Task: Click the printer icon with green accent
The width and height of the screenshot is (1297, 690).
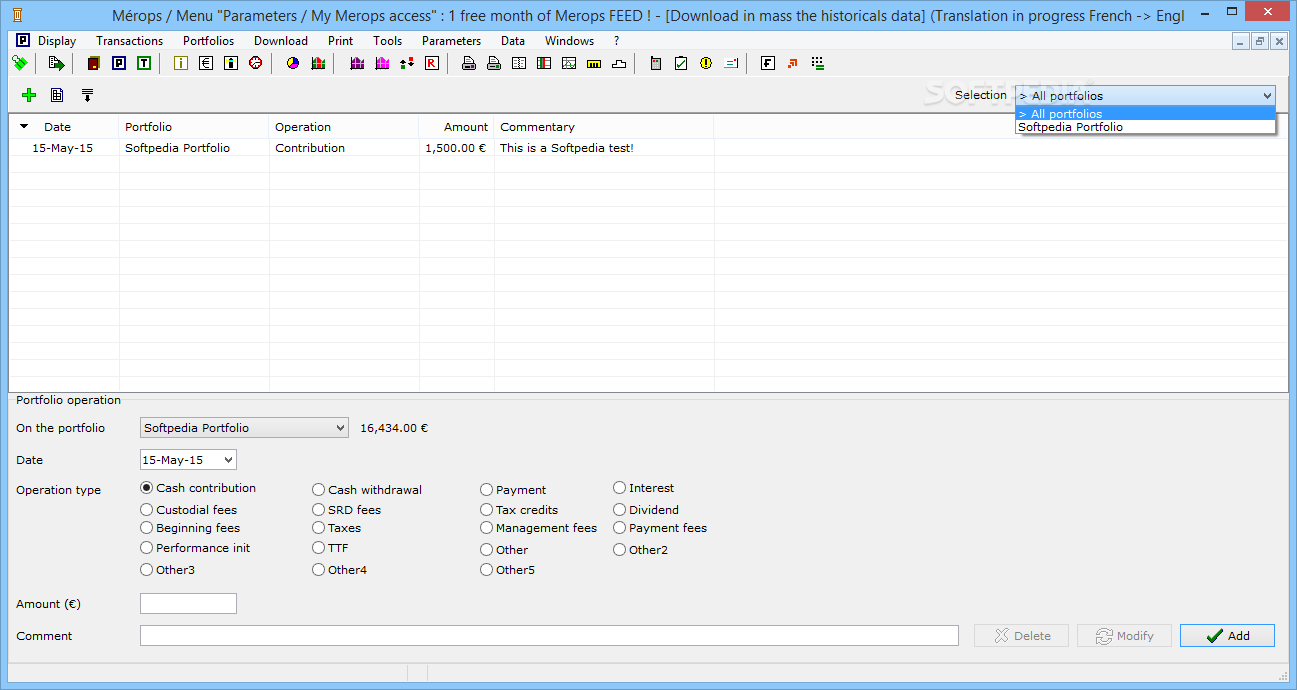Action: point(493,63)
